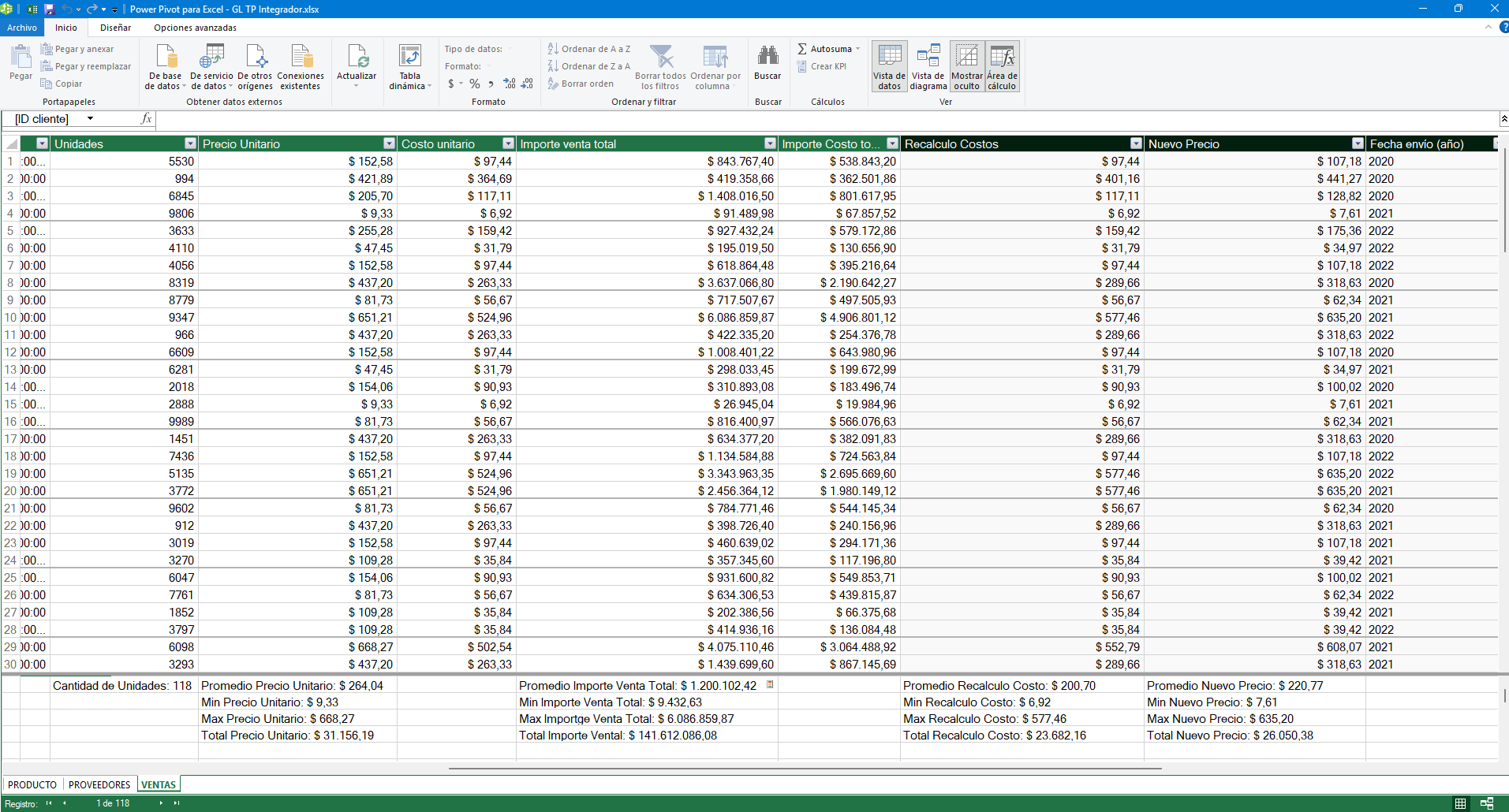Image resolution: width=1509 pixels, height=812 pixels.
Task: Toggle Área de cálculo
Action: point(1002,67)
